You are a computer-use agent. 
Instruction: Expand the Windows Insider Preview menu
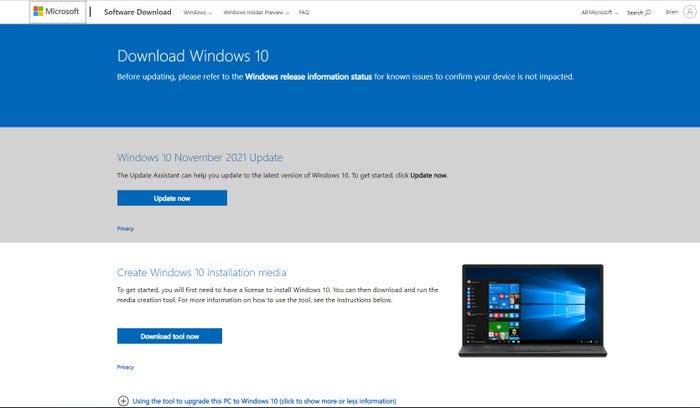click(256, 12)
